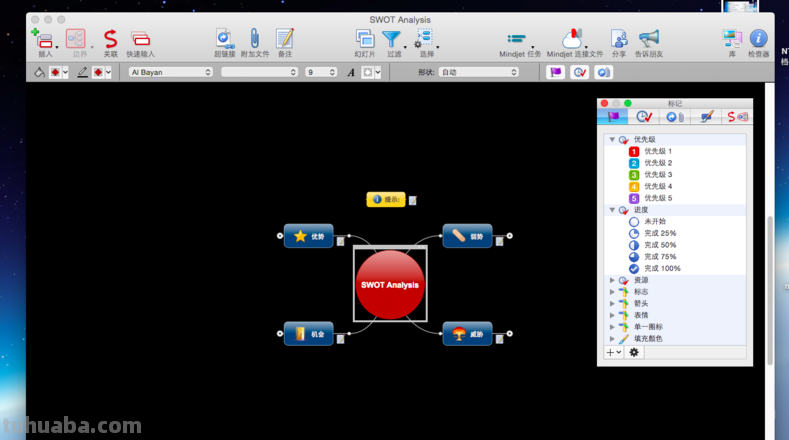789x440 pixels.
Task: Click the 附加文件 paperclip attachment icon
Action: pyautogui.click(x=254, y=39)
